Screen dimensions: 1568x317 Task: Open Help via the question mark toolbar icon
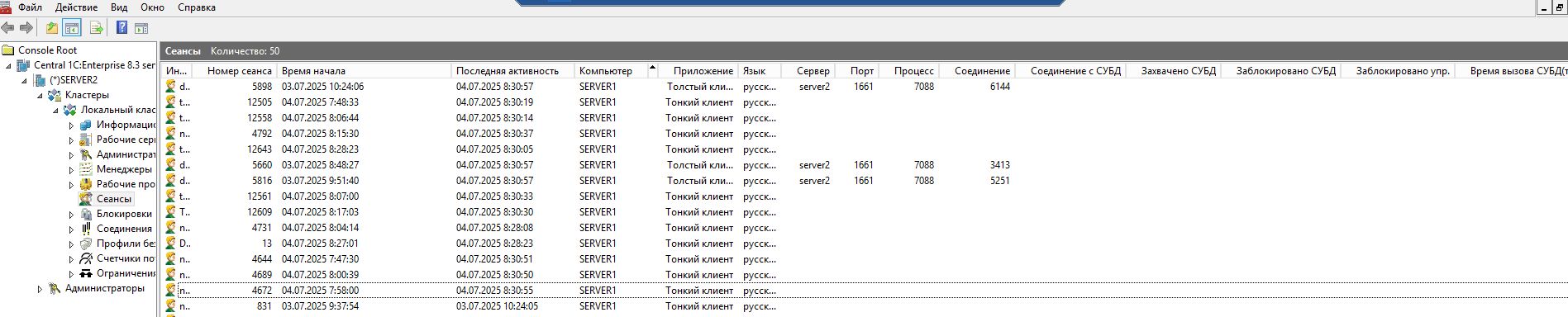(x=122, y=28)
